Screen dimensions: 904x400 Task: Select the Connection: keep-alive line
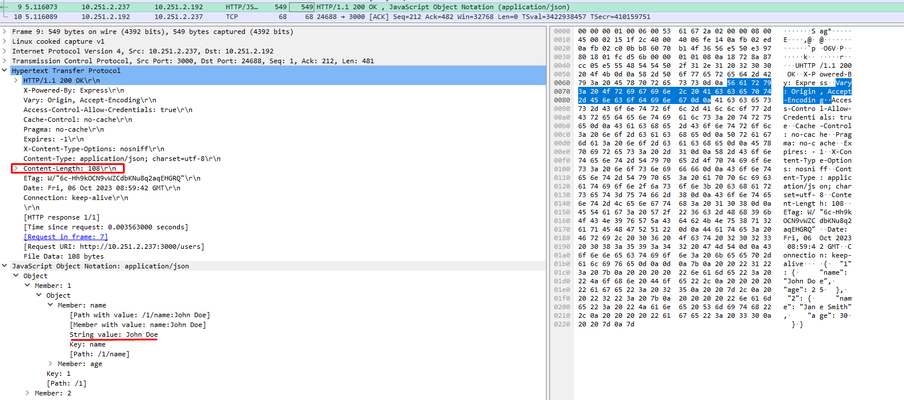click(76, 198)
